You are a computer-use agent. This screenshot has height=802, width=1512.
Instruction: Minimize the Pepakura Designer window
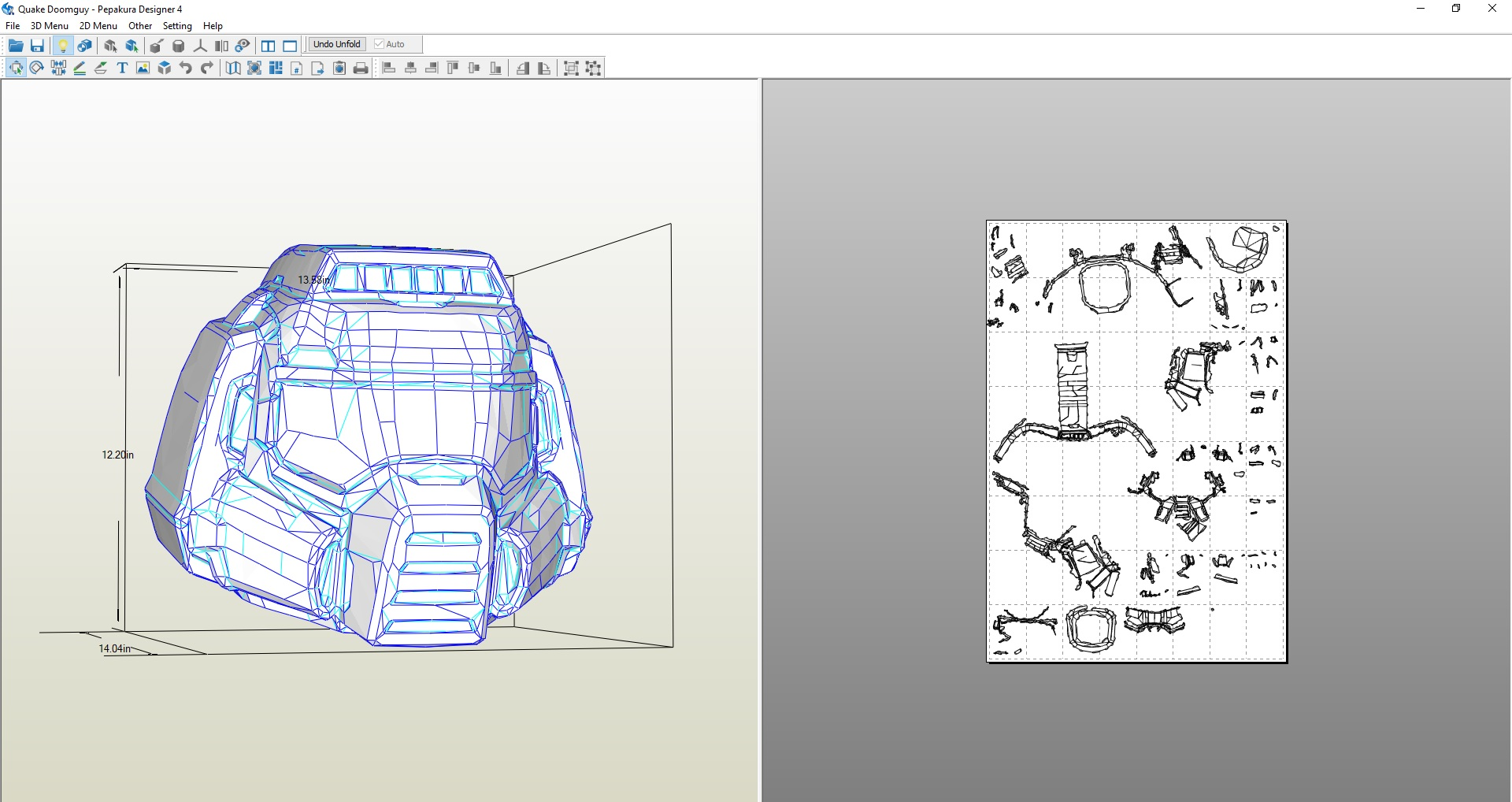(1421, 9)
